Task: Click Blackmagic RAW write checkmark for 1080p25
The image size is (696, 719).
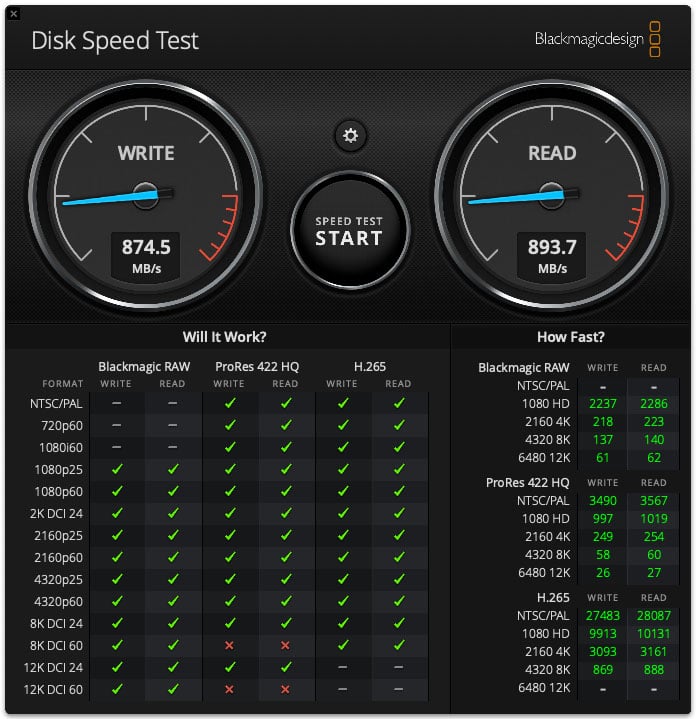Action: click(117, 469)
